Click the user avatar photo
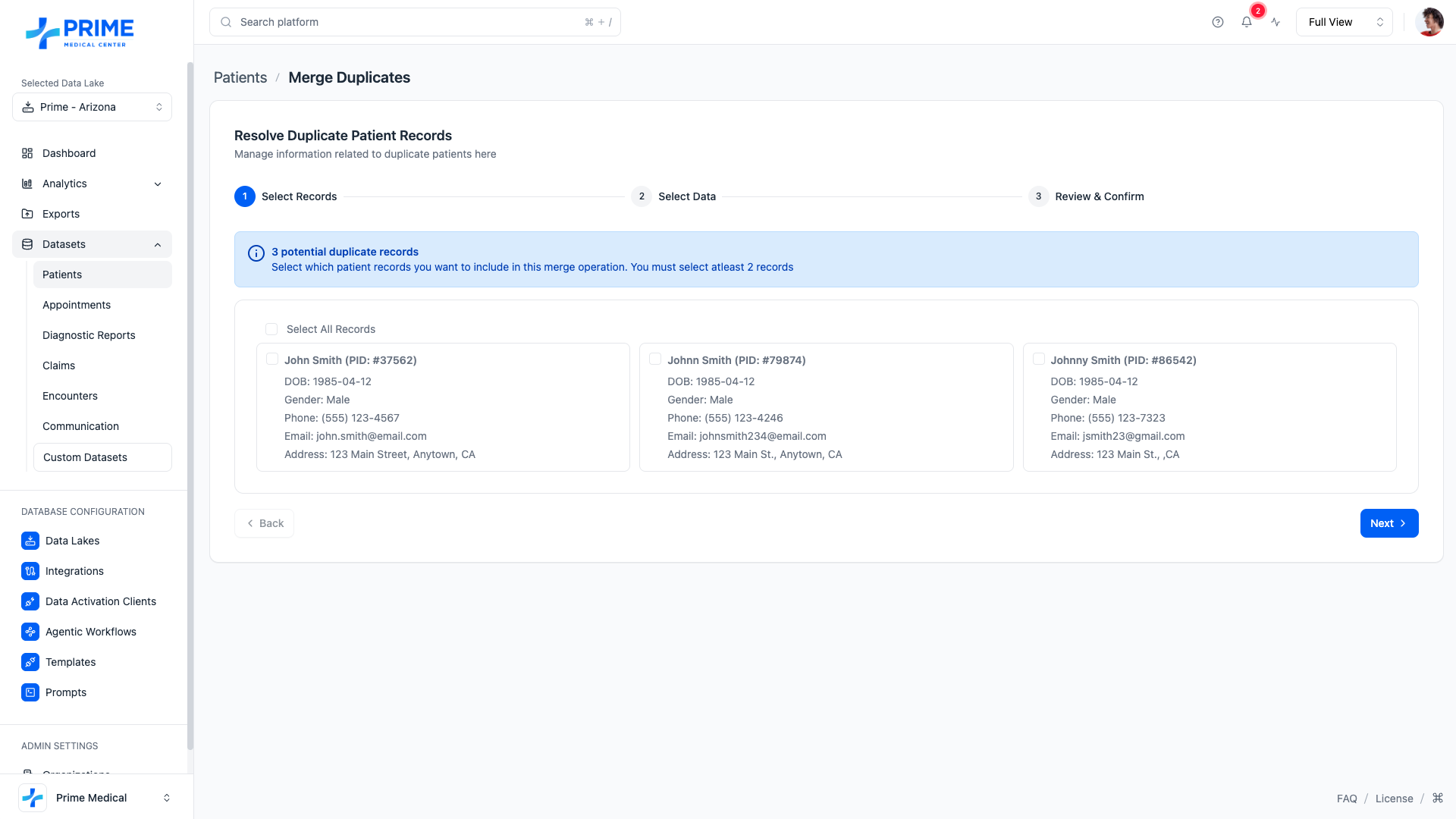Image resolution: width=1456 pixels, height=819 pixels. click(1429, 22)
